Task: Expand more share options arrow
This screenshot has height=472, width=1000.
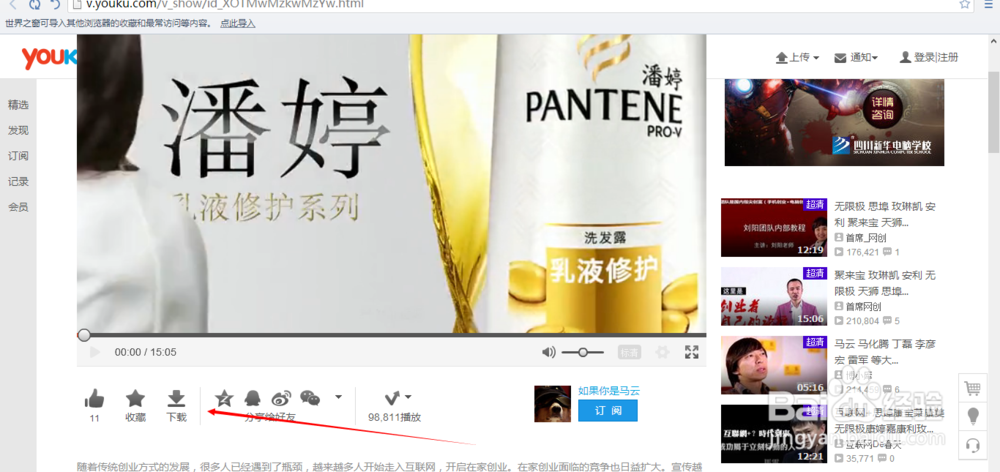Action: [339, 397]
